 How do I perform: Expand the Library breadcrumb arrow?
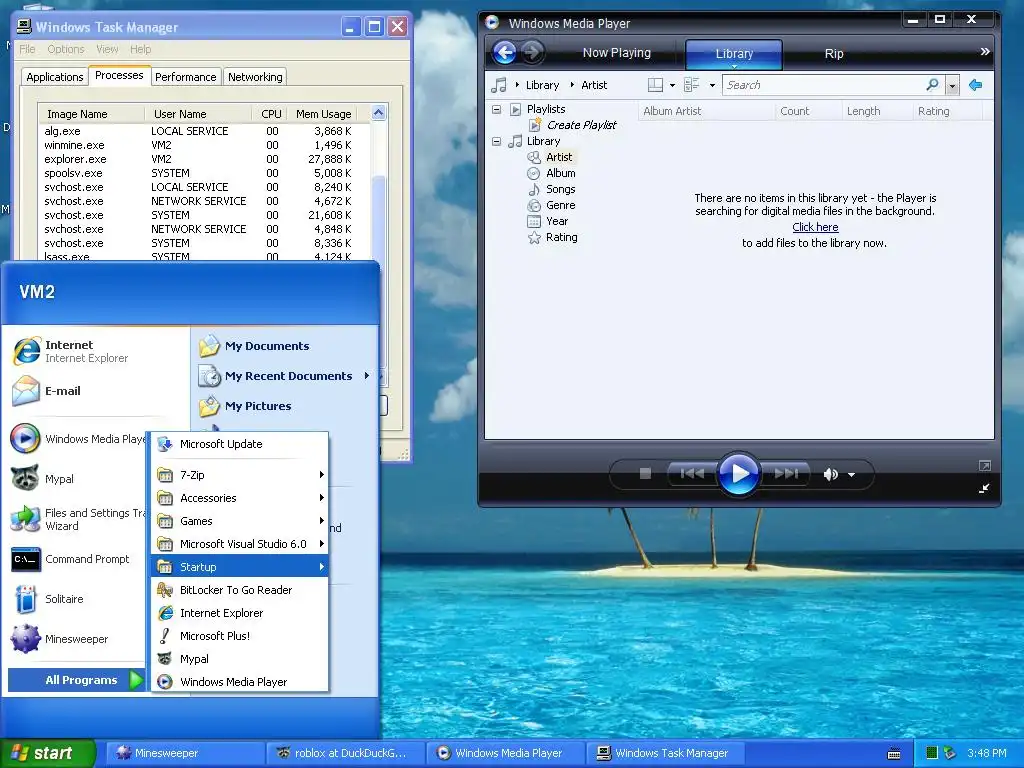[x=517, y=85]
